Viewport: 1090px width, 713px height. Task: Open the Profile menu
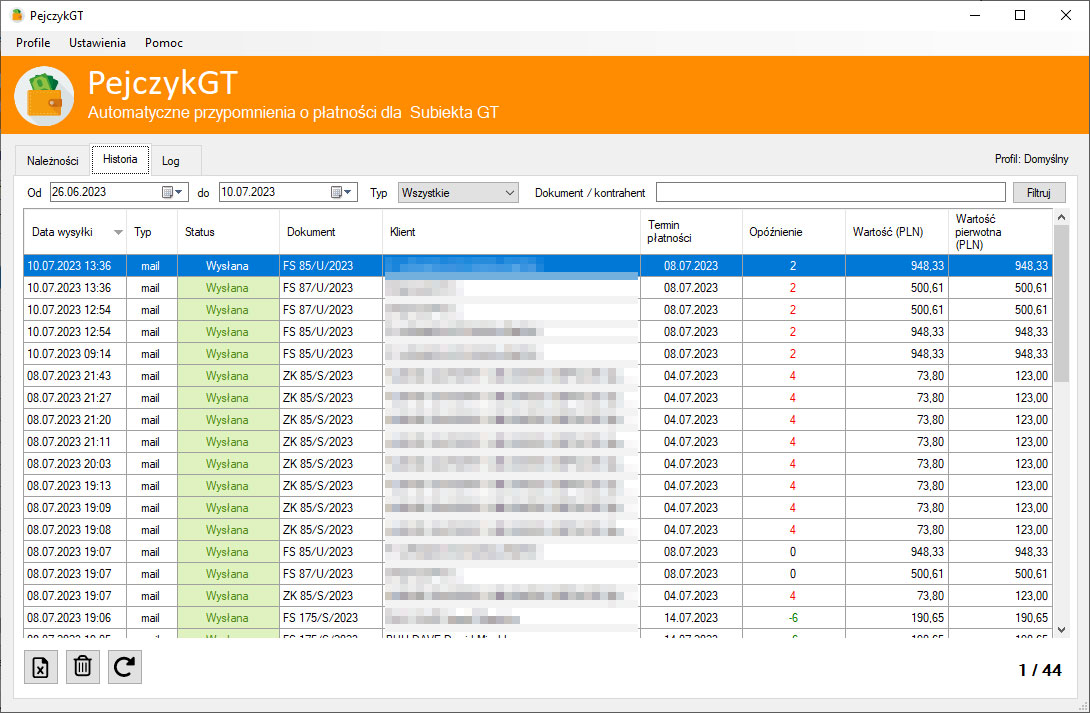point(33,42)
